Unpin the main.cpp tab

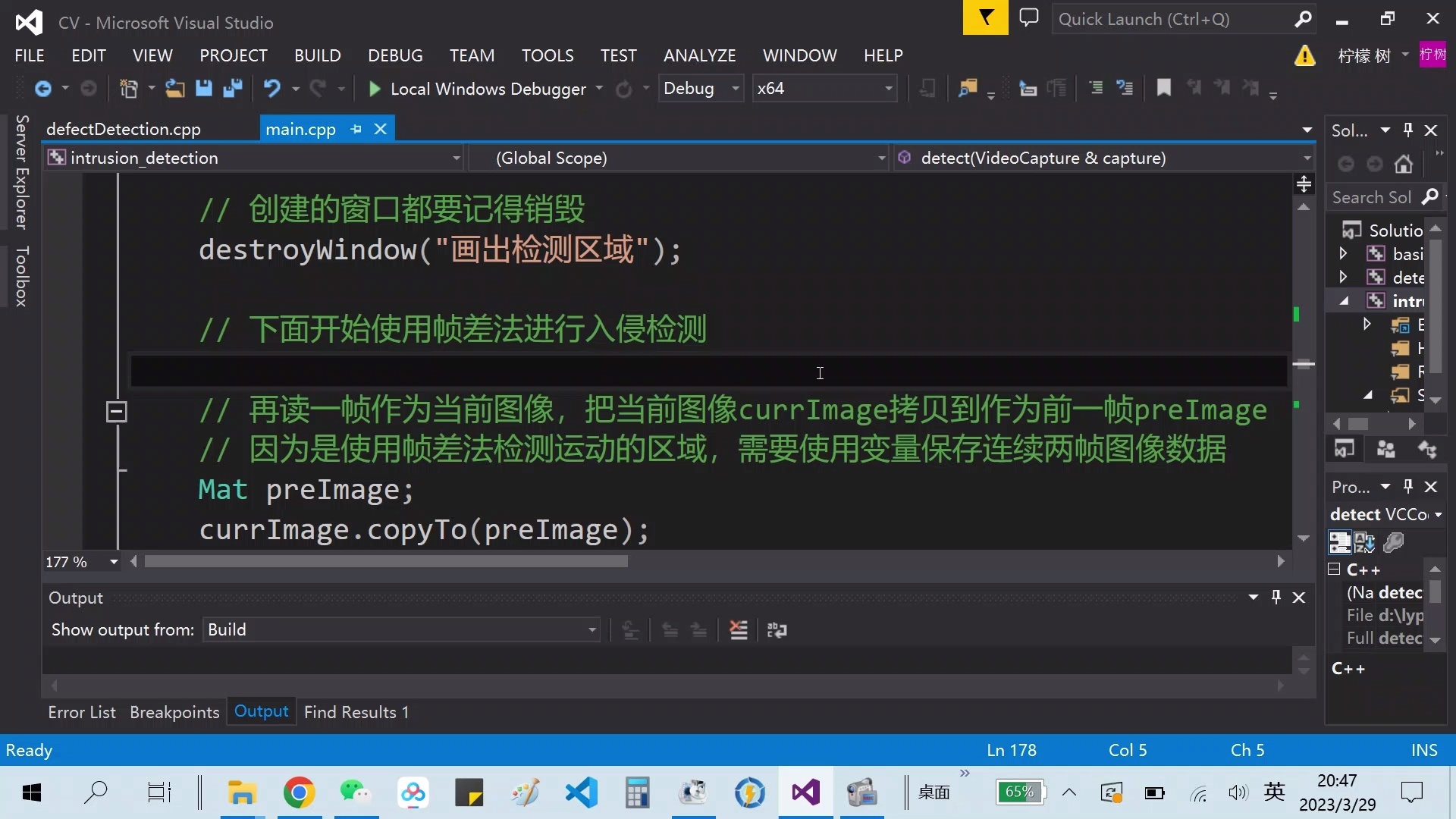point(356,129)
